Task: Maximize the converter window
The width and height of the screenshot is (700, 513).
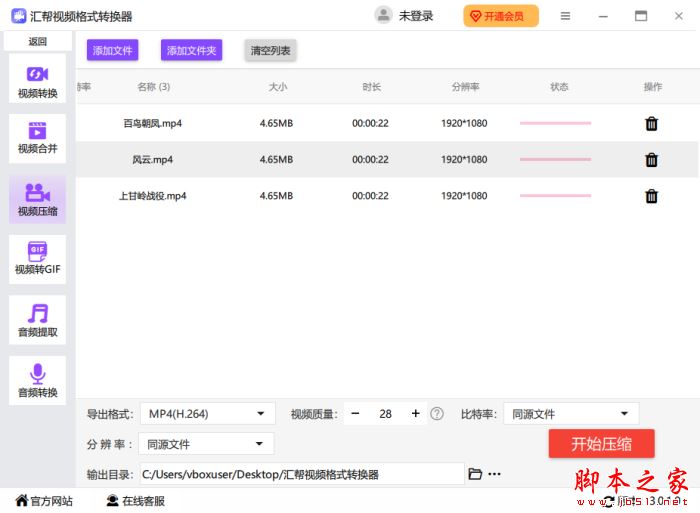Action: pos(641,16)
